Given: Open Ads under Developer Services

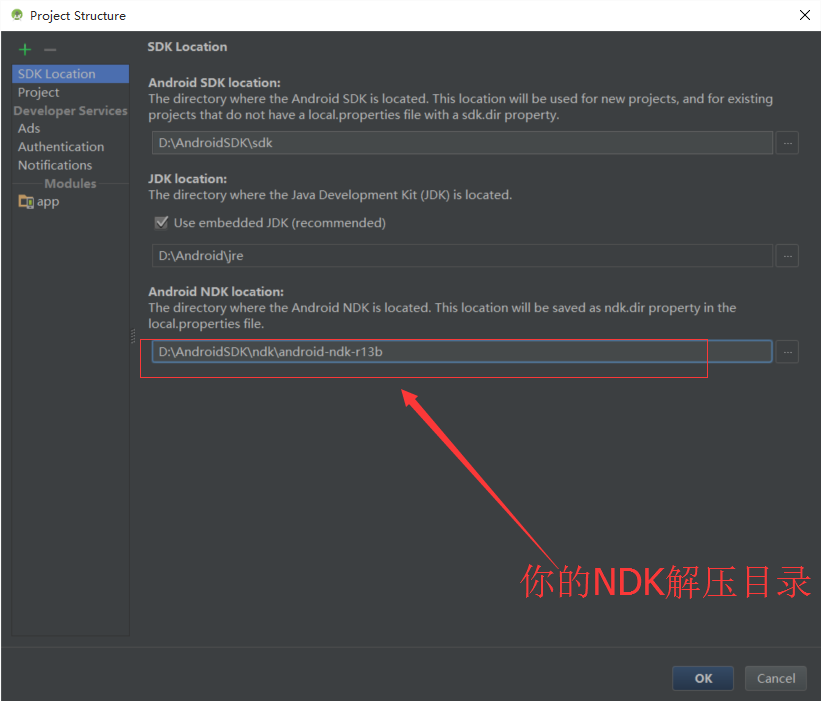Looking at the screenshot, I should (29, 128).
